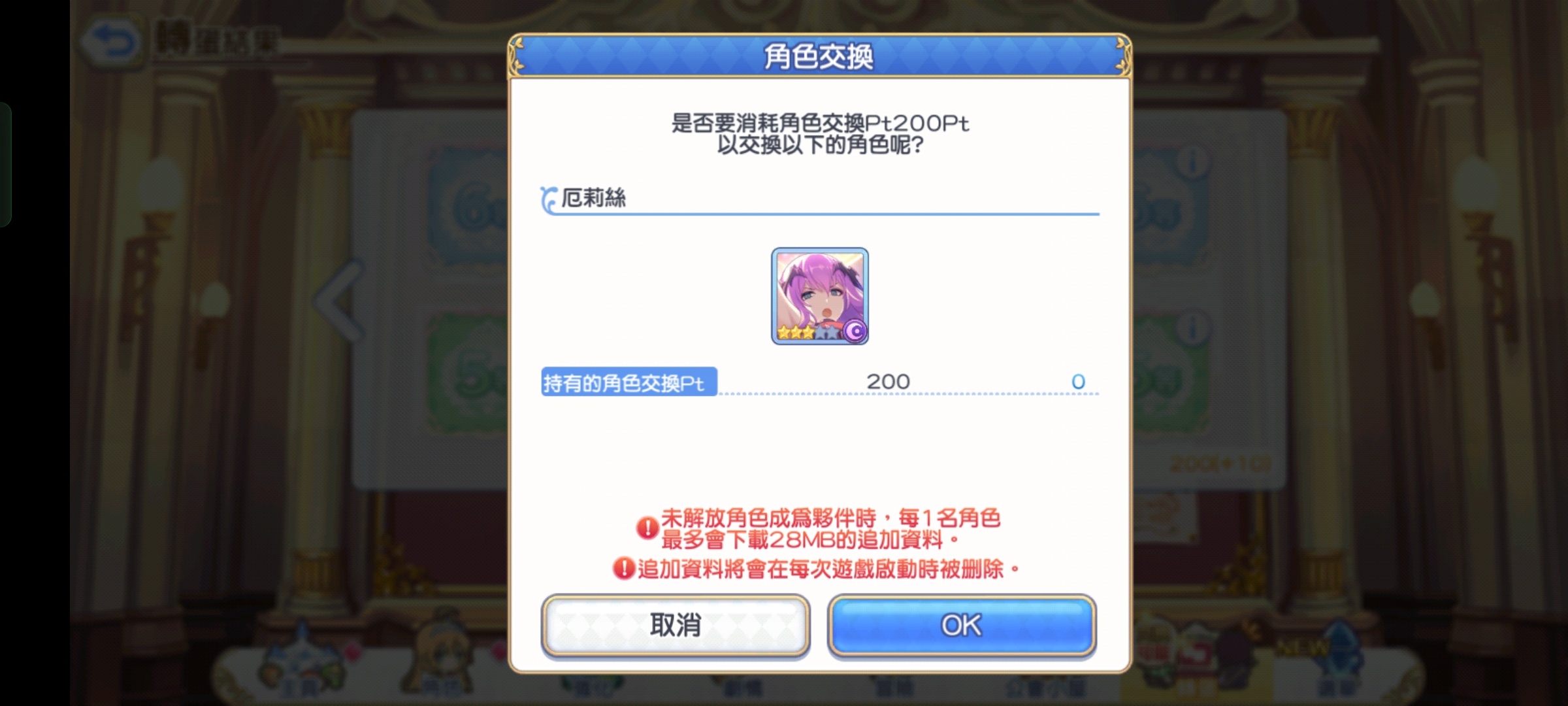The image size is (1568, 706).
Task: Confirm the exchange with the OK button
Action: 961,625
